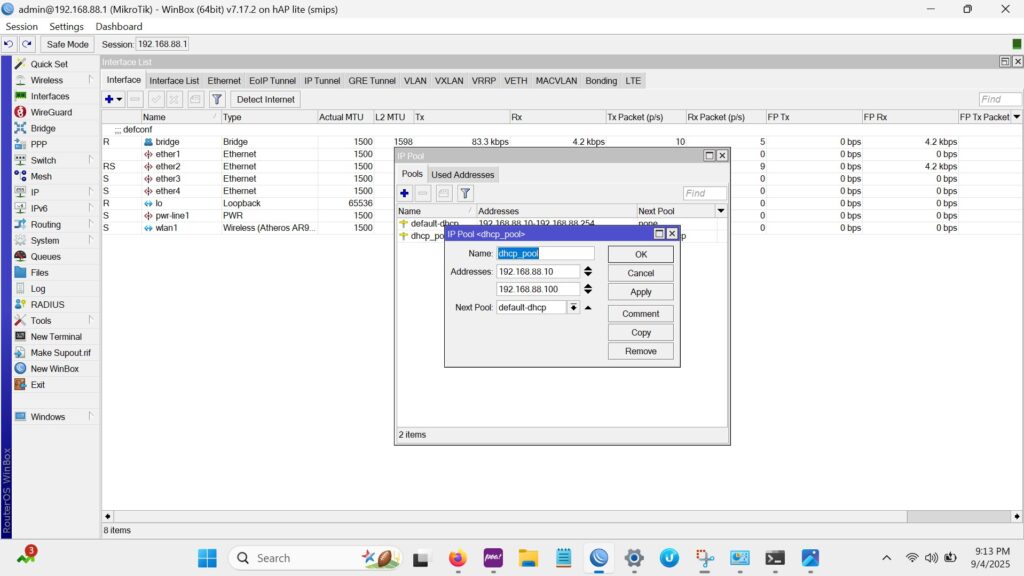
Task: Click stepper arrows beside 192.168.88.100
Action: [588, 289]
